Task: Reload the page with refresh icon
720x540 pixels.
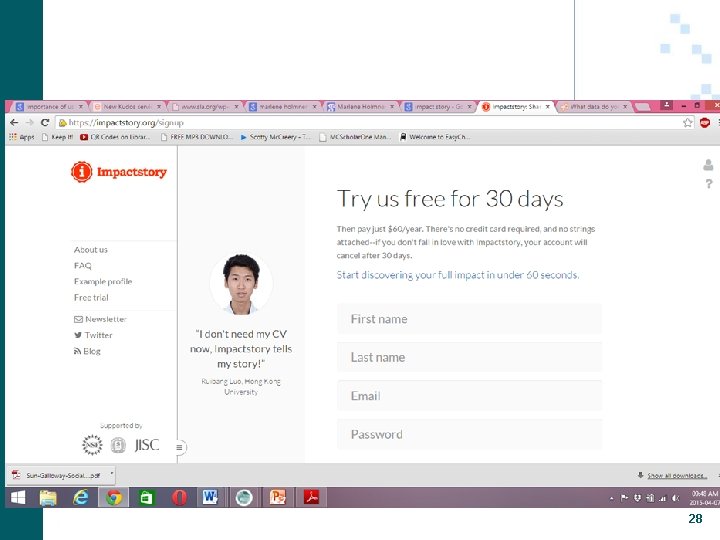Action: tap(45, 123)
